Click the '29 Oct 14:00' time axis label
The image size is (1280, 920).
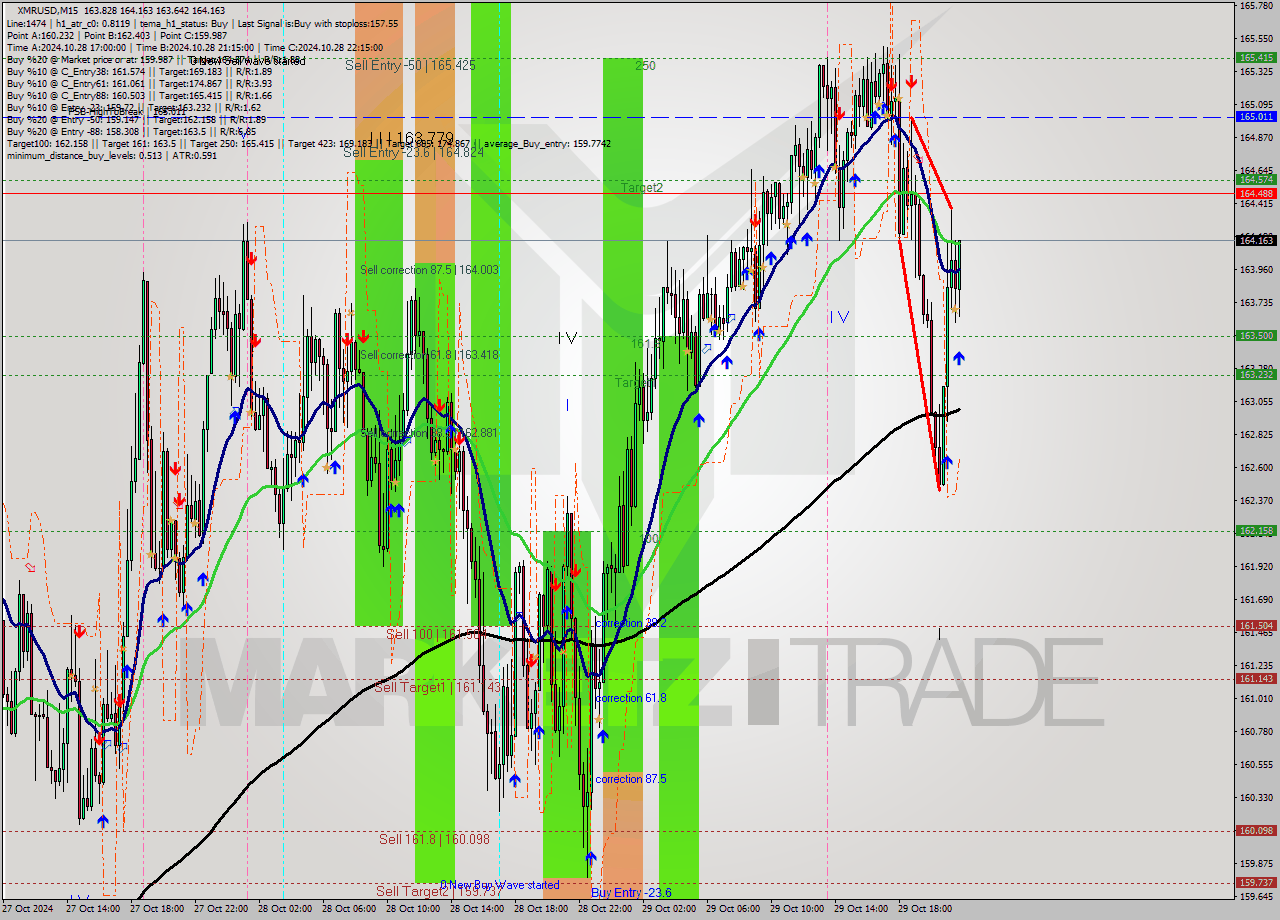click(x=861, y=910)
